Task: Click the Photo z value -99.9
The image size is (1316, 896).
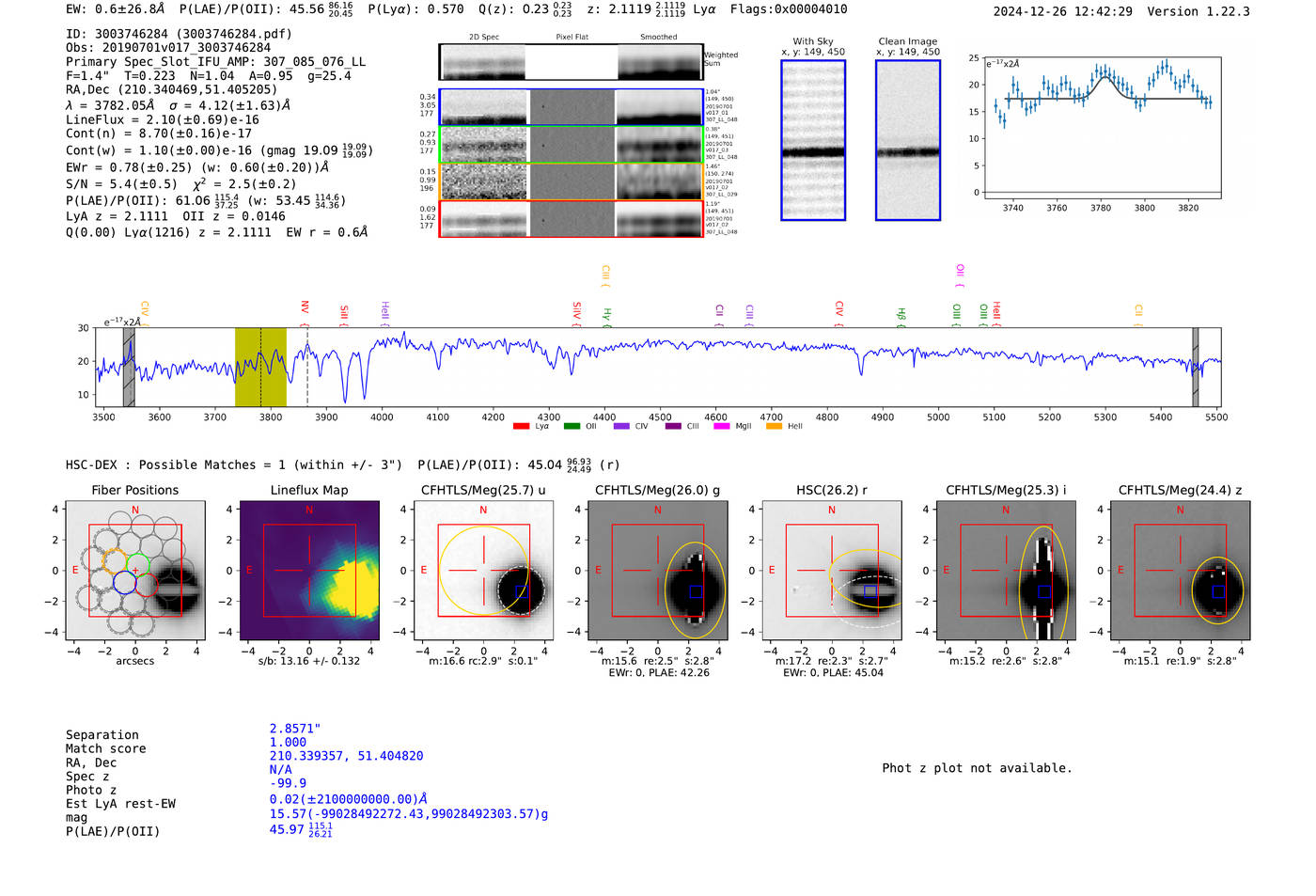Action: (x=288, y=783)
